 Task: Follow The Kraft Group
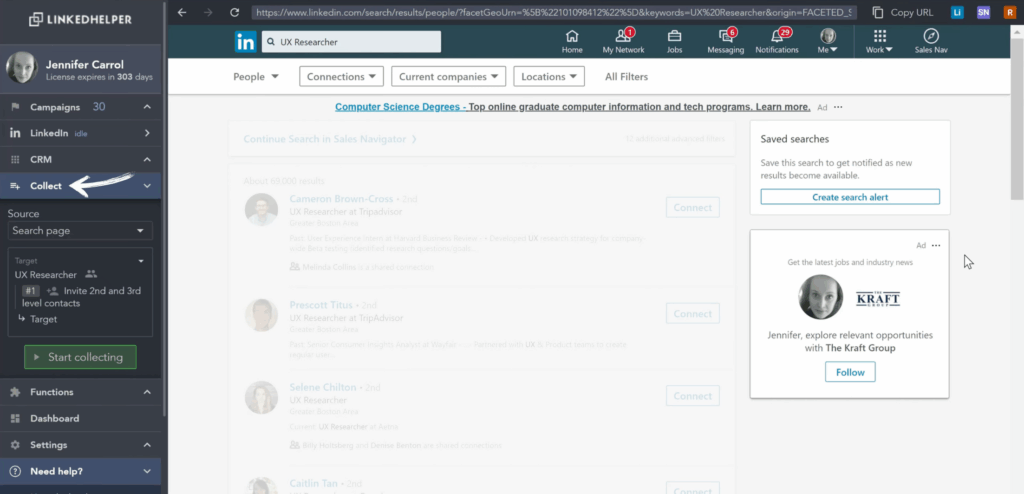point(849,372)
